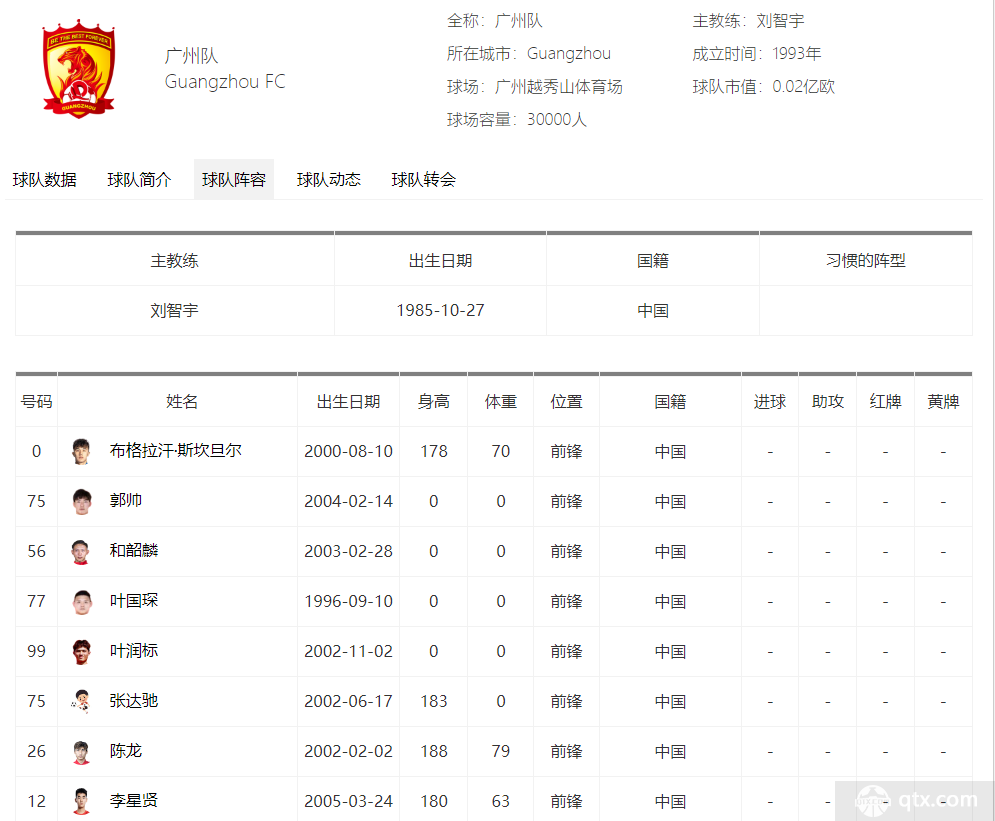Click the 球场：广州越秀山体育场 info line
995x821 pixels.
click(534, 87)
